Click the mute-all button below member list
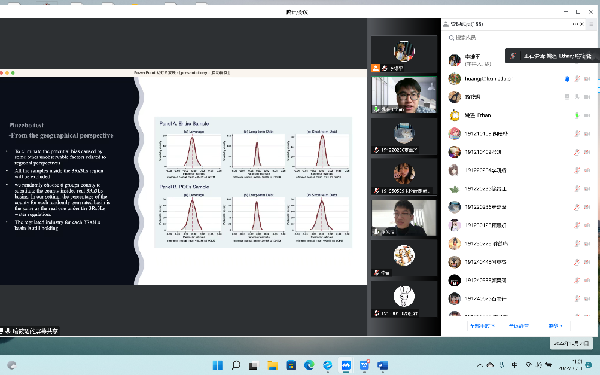 (480, 326)
